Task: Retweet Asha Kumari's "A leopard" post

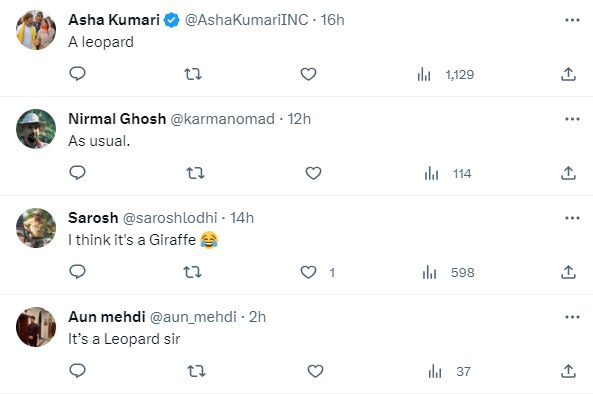Action: [193, 74]
